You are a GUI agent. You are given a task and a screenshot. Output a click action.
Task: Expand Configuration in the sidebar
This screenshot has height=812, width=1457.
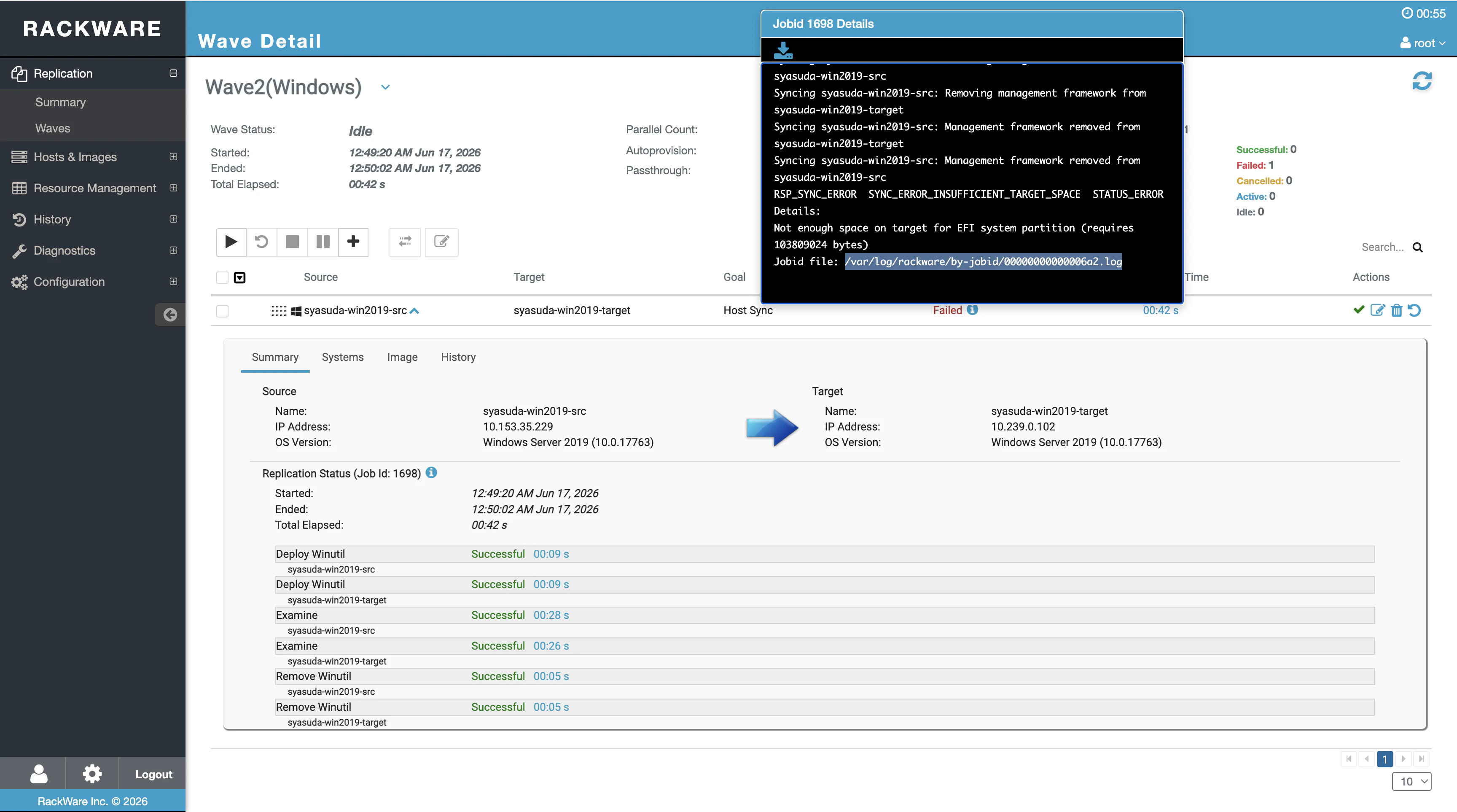tap(173, 281)
